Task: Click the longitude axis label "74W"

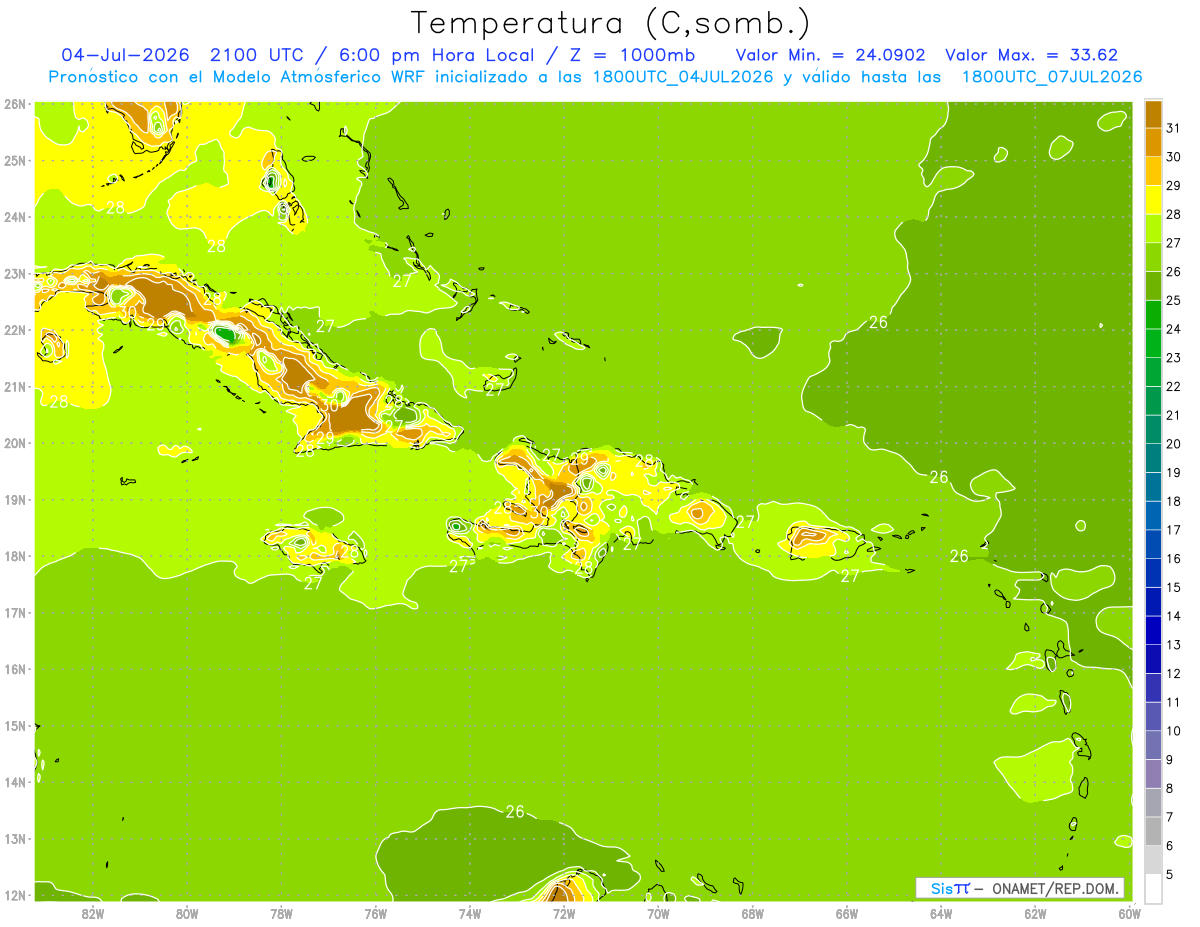Action: [470, 913]
